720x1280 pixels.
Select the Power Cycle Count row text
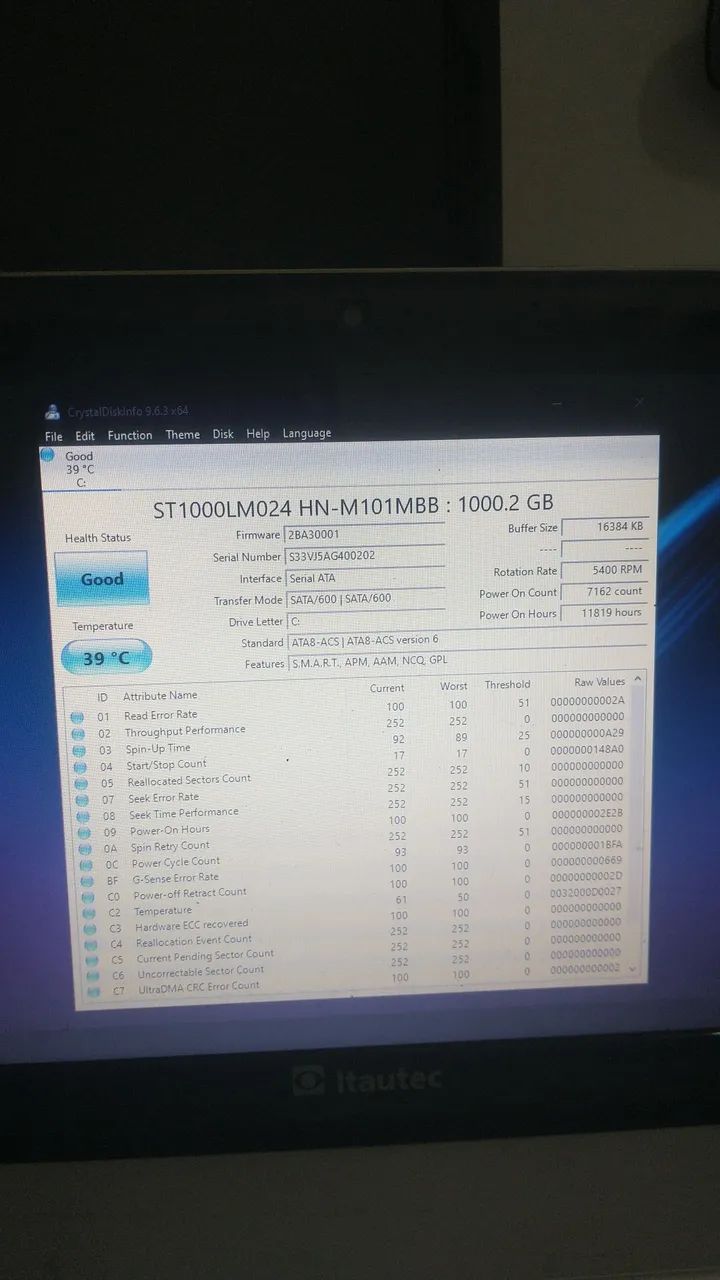(176, 862)
